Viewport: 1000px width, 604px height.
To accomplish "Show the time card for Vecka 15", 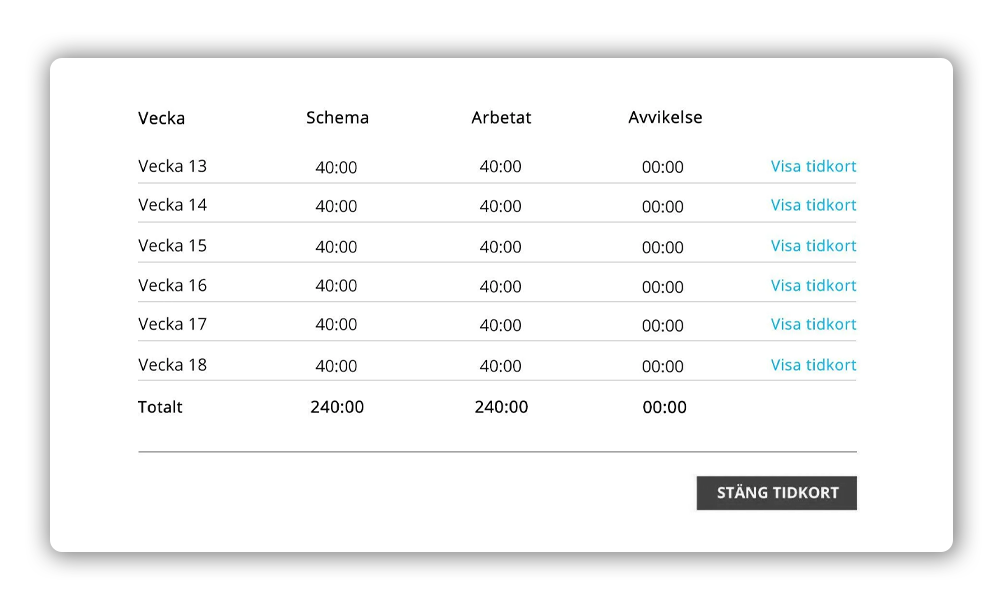I will coord(813,246).
